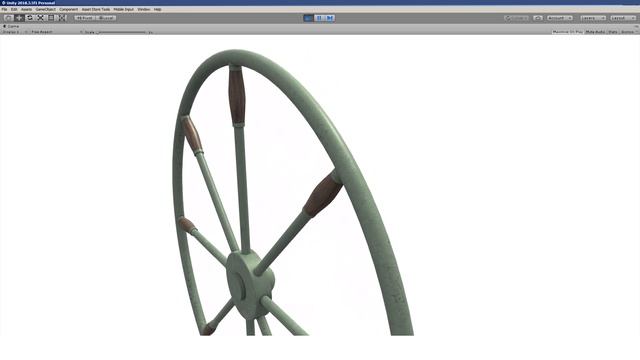
Task: Open the Collab menu
Action: (x=517, y=18)
